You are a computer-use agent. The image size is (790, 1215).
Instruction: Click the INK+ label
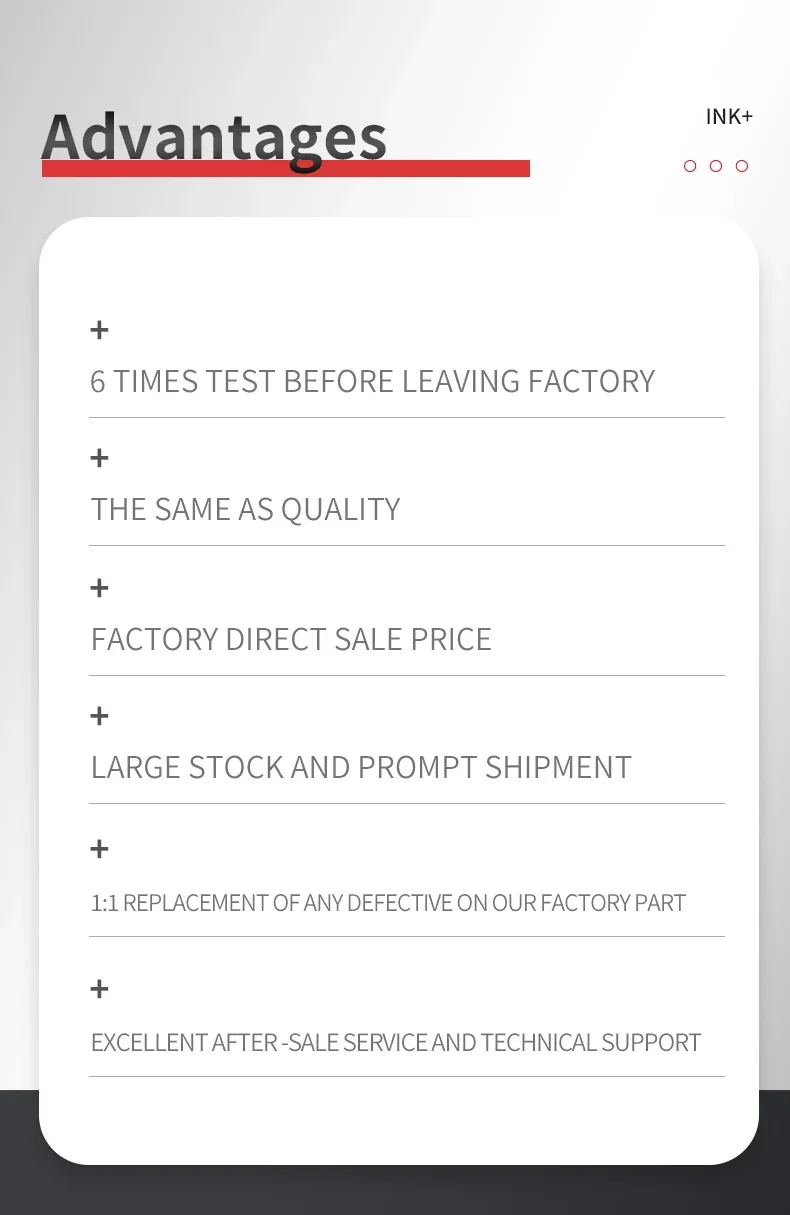[x=729, y=117]
